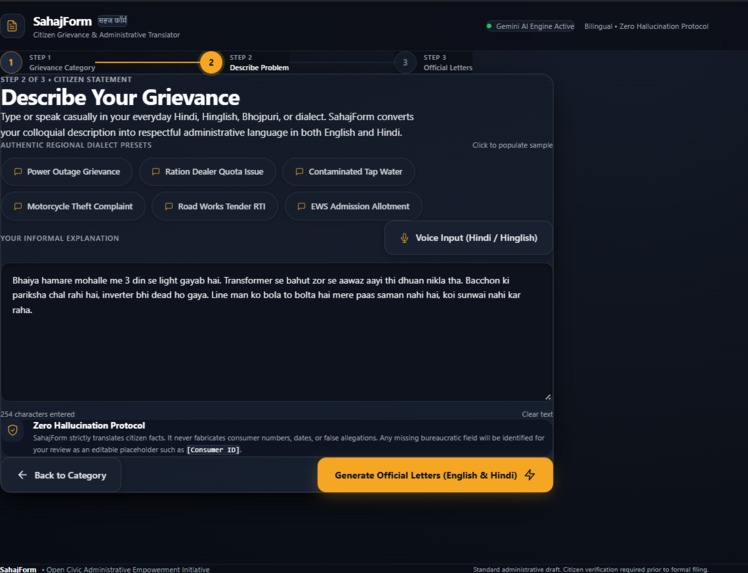Populate the Power Outage Grievance sample
The height and width of the screenshot is (573, 748).
[67, 172]
